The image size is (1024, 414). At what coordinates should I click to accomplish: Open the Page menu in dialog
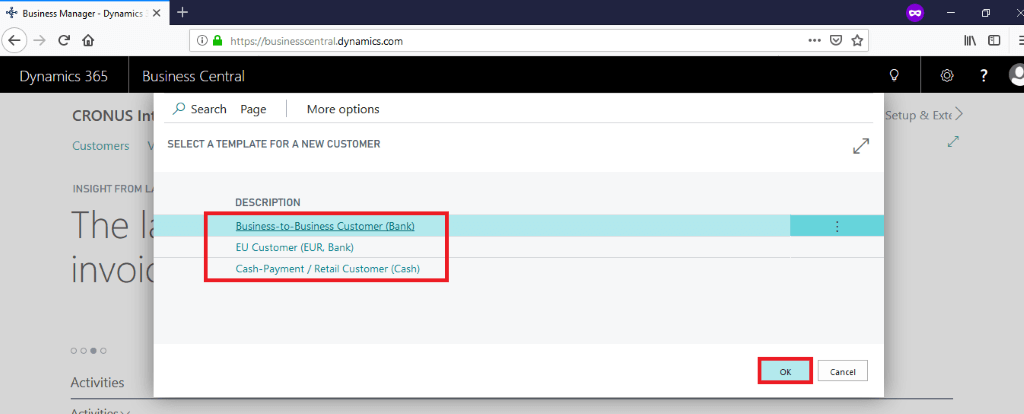253,109
